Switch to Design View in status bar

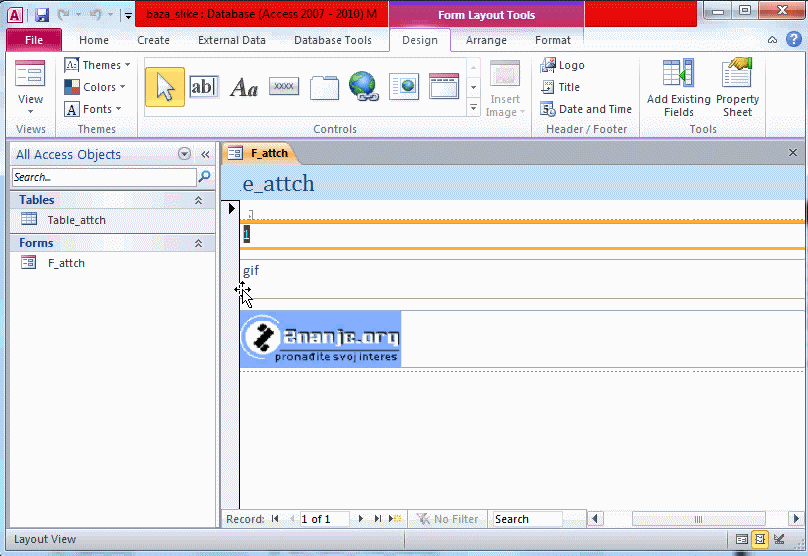pyautogui.click(x=779, y=539)
